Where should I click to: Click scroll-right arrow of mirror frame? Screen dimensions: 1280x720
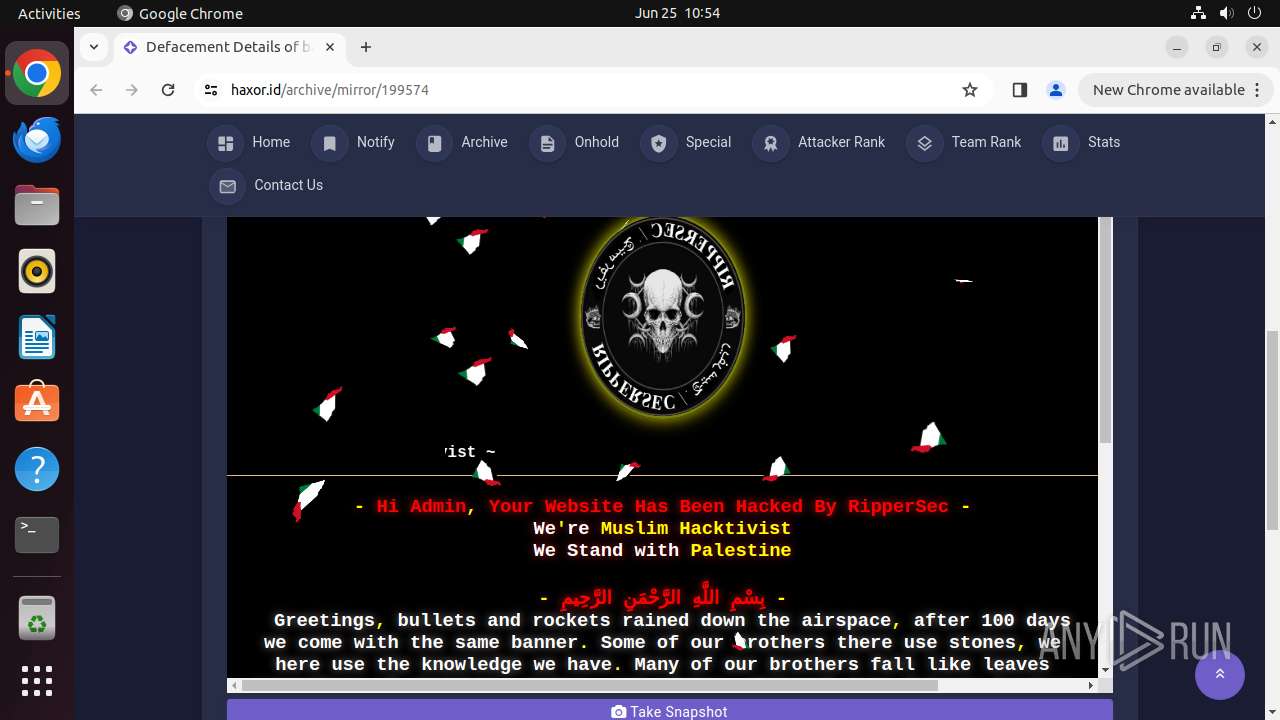click(x=1091, y=686)
